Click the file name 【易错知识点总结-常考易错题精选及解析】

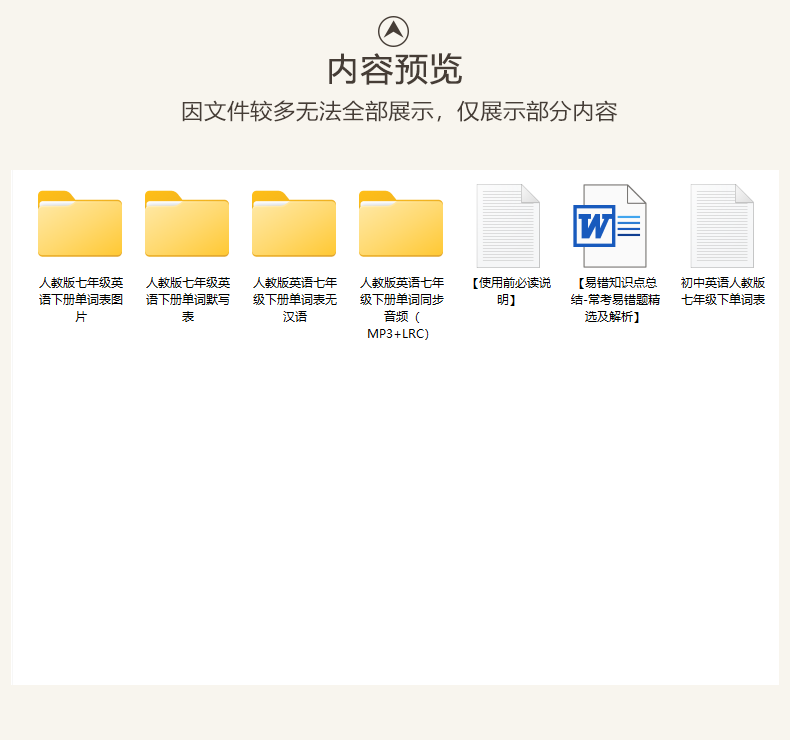coord(615,300)
